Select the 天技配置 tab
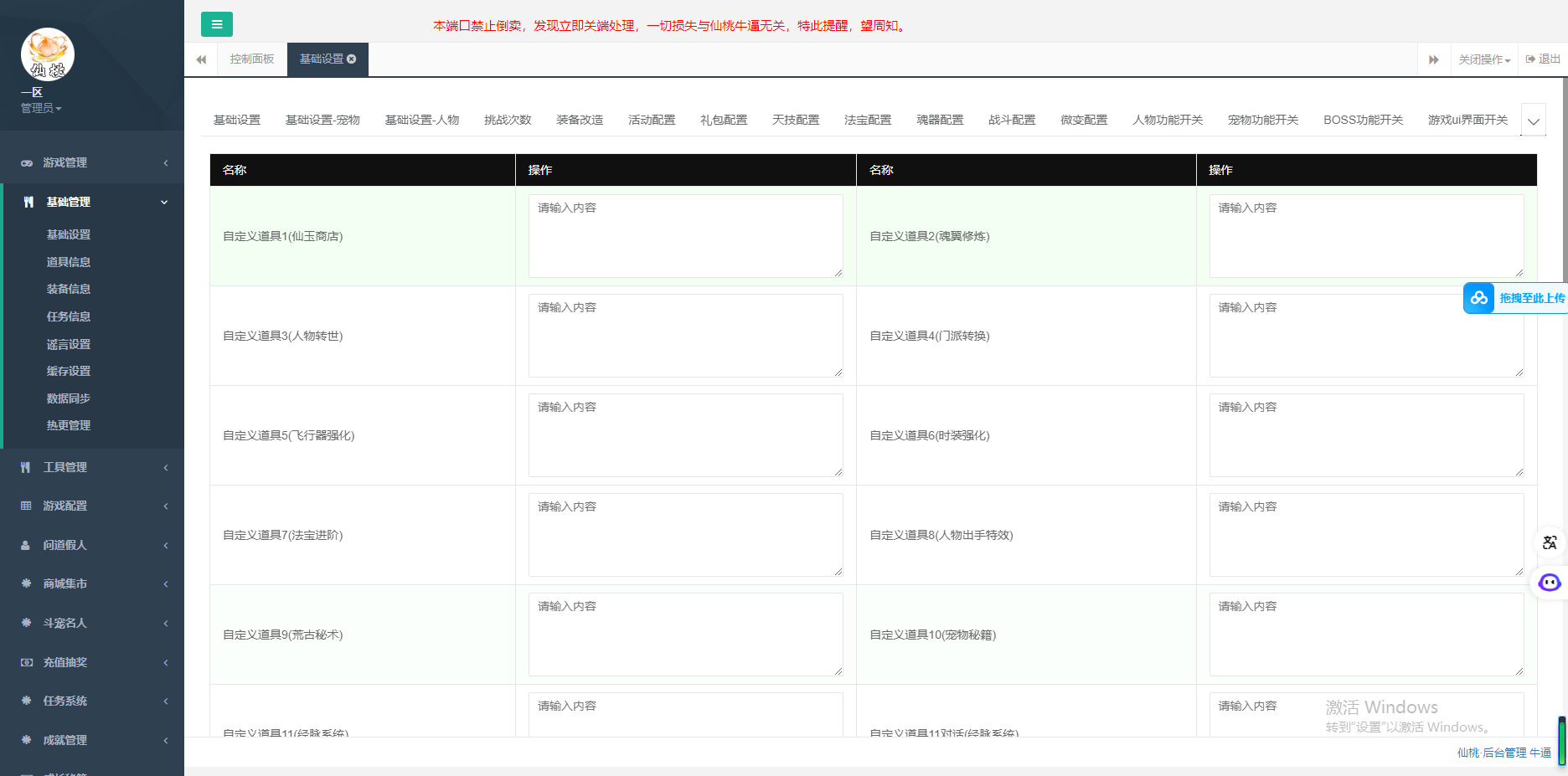Image resolution: width=1568 pixels, height=776 pixels. [796, 120]
